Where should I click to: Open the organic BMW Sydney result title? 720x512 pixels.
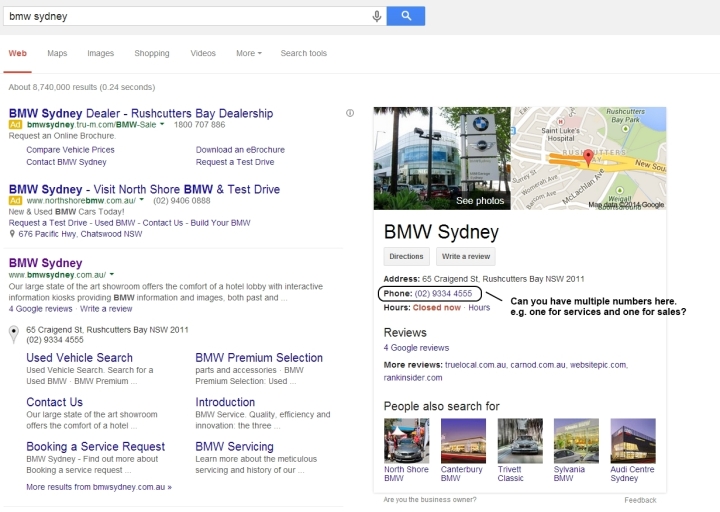pos(45,263)
